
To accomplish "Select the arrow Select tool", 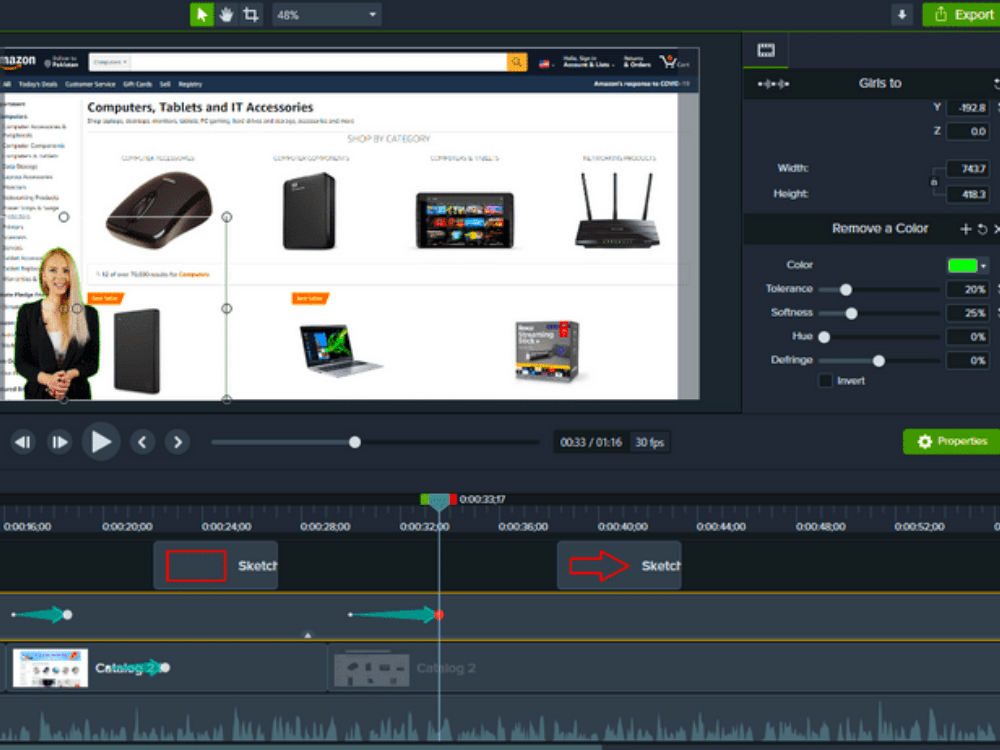I will coord(202,15).
